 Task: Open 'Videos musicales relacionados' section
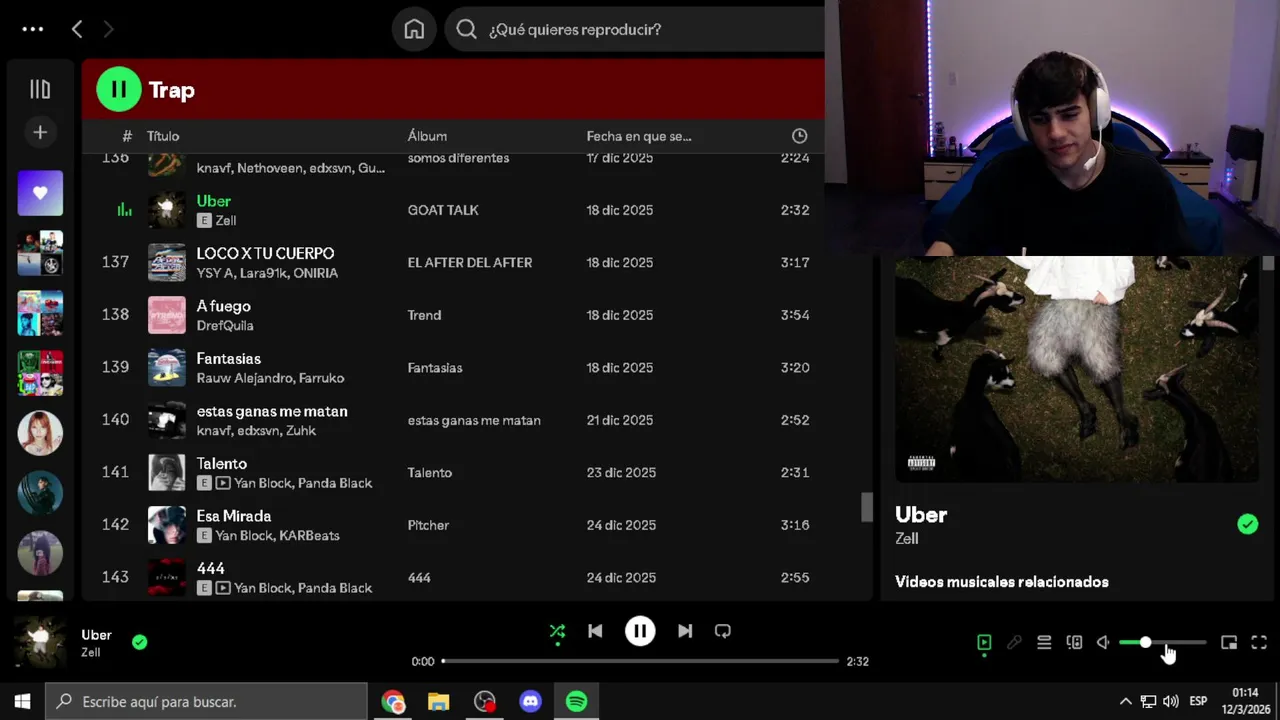pos(1002,582)
